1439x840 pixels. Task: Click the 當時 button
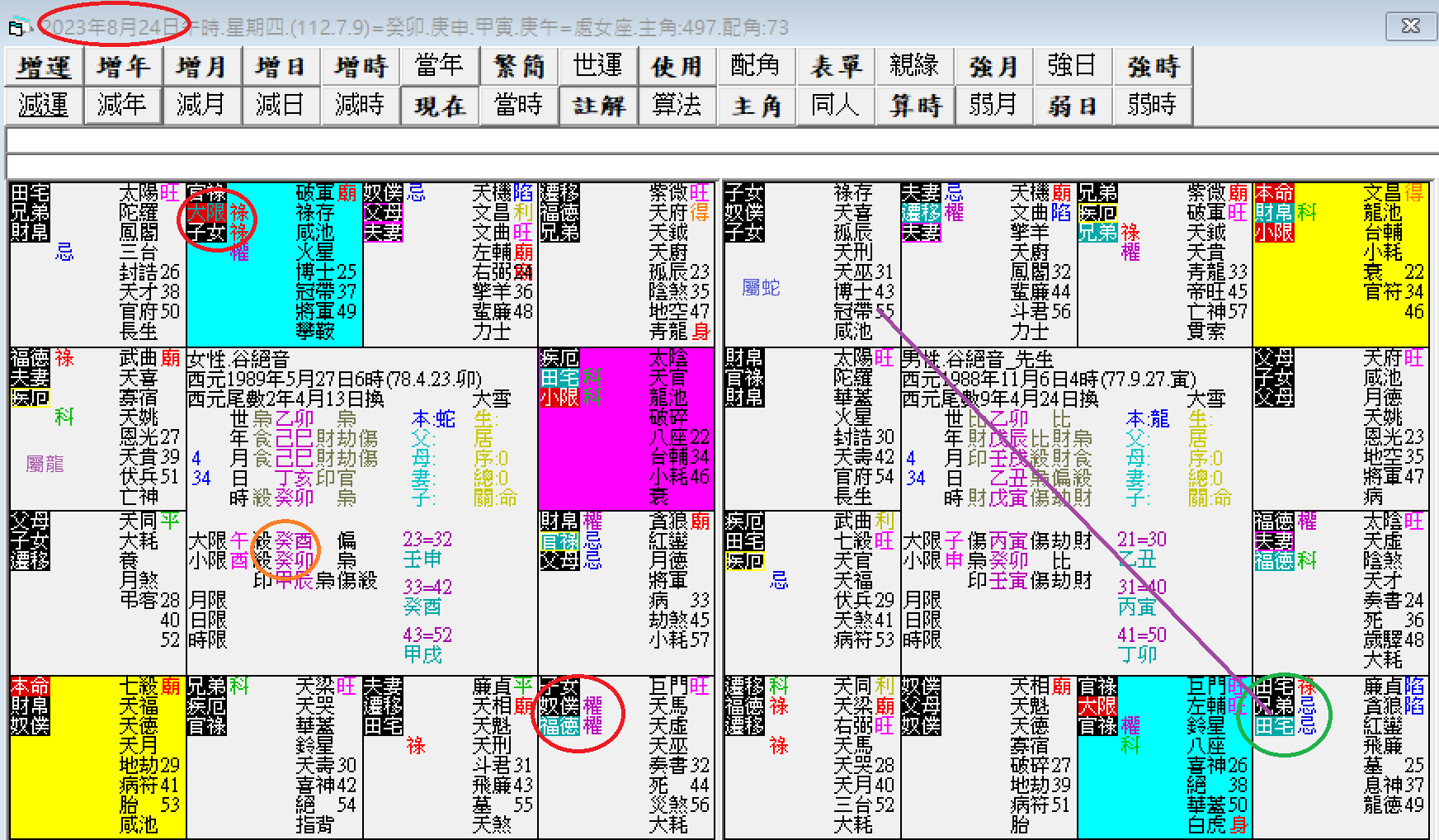click(519, 106)
